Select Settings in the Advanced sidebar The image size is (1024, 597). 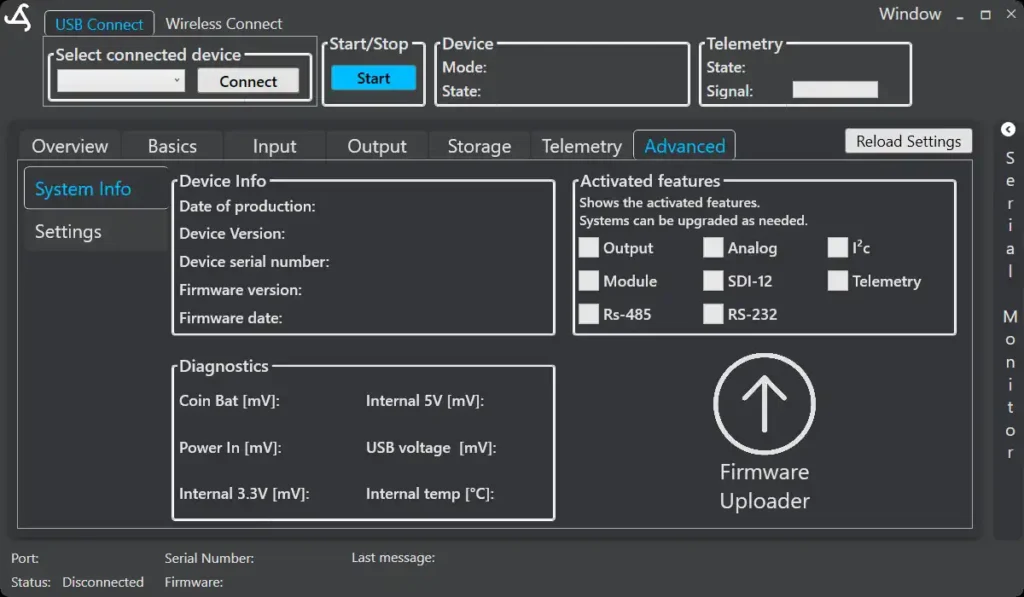(x=68, y=232)
